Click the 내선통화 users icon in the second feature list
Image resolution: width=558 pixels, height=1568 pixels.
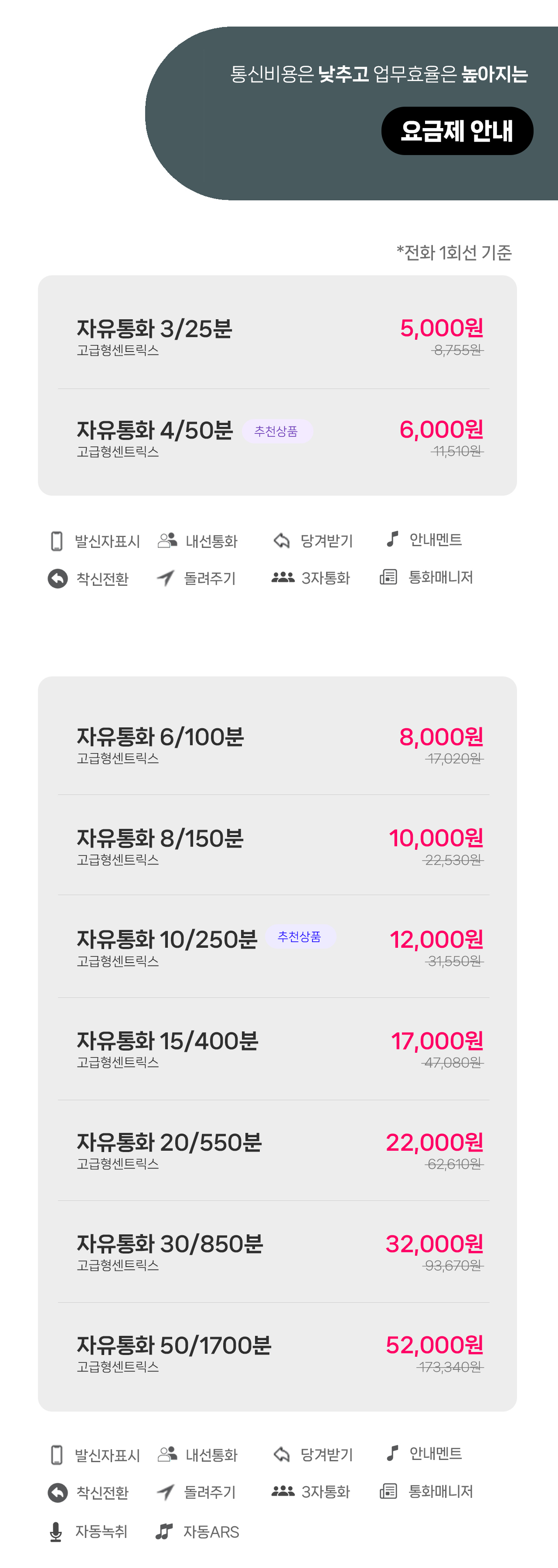point(167,1454)
